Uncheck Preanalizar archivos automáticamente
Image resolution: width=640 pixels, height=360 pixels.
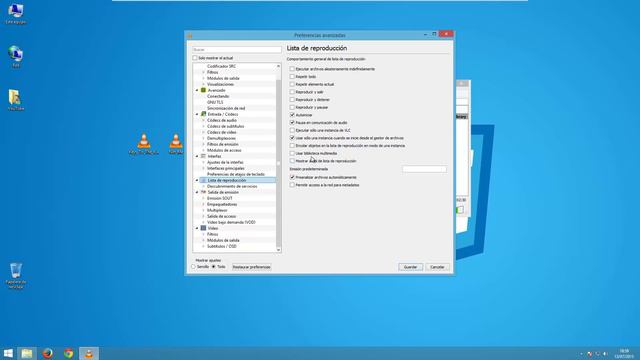(292, 178)
